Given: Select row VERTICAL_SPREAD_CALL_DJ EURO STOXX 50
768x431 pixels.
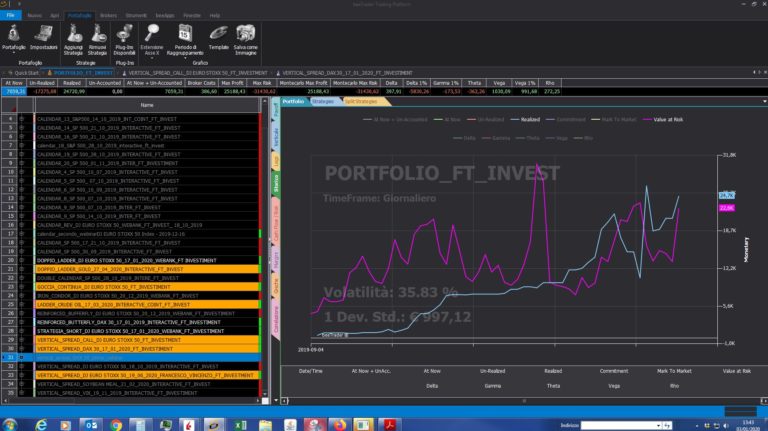Looking at the screenshot, I should click(x=147, y=340).
